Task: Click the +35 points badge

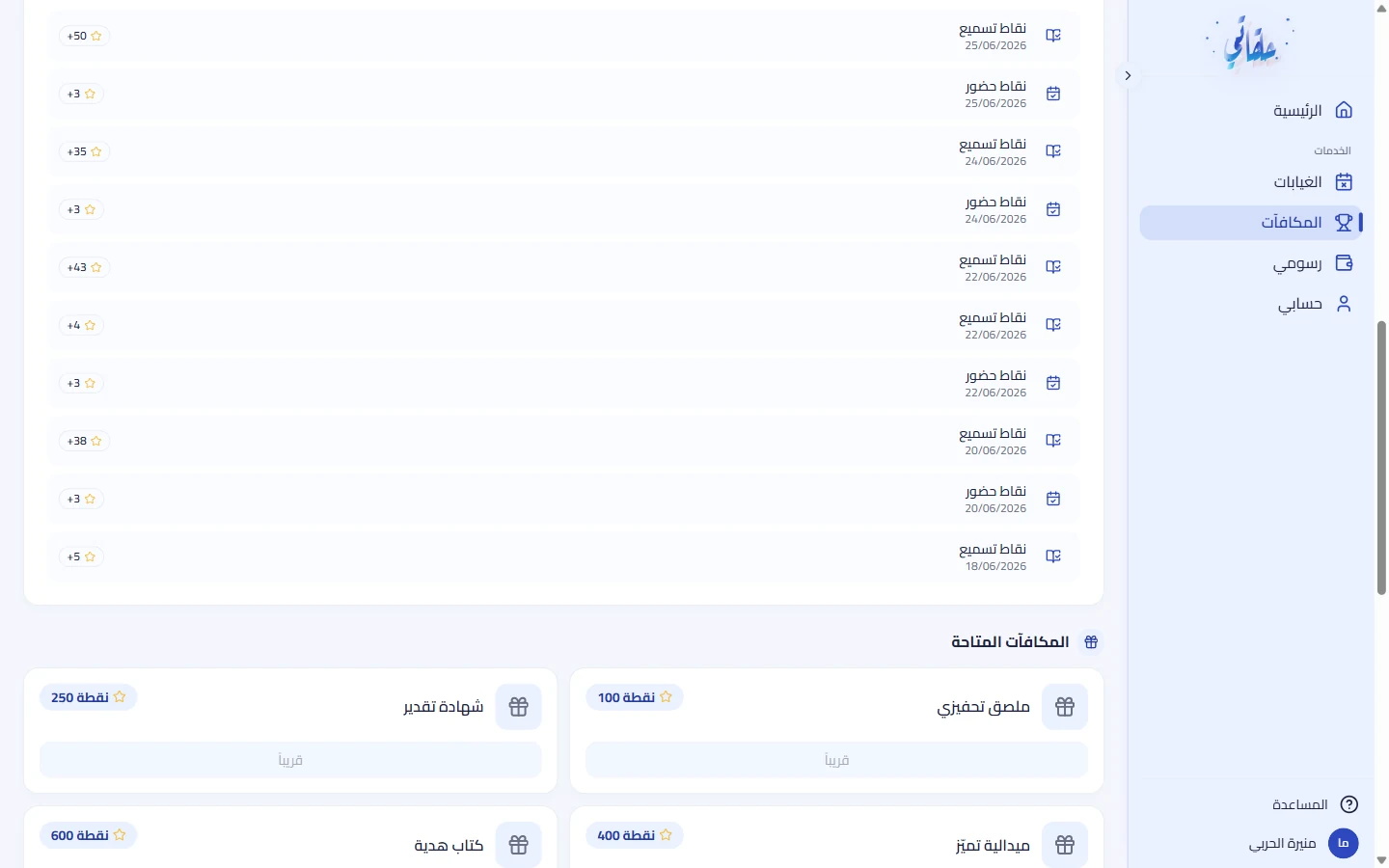Action: tap(84, 151)
